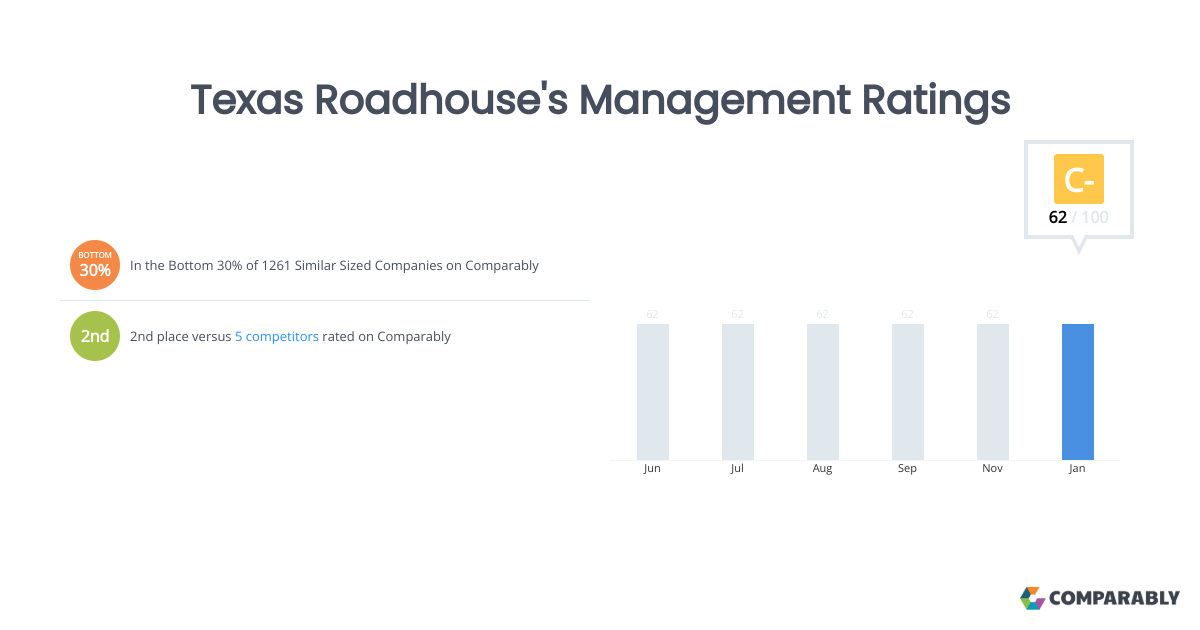Select the Jan month label
1200x630 pixels.
pos(1077,467)
